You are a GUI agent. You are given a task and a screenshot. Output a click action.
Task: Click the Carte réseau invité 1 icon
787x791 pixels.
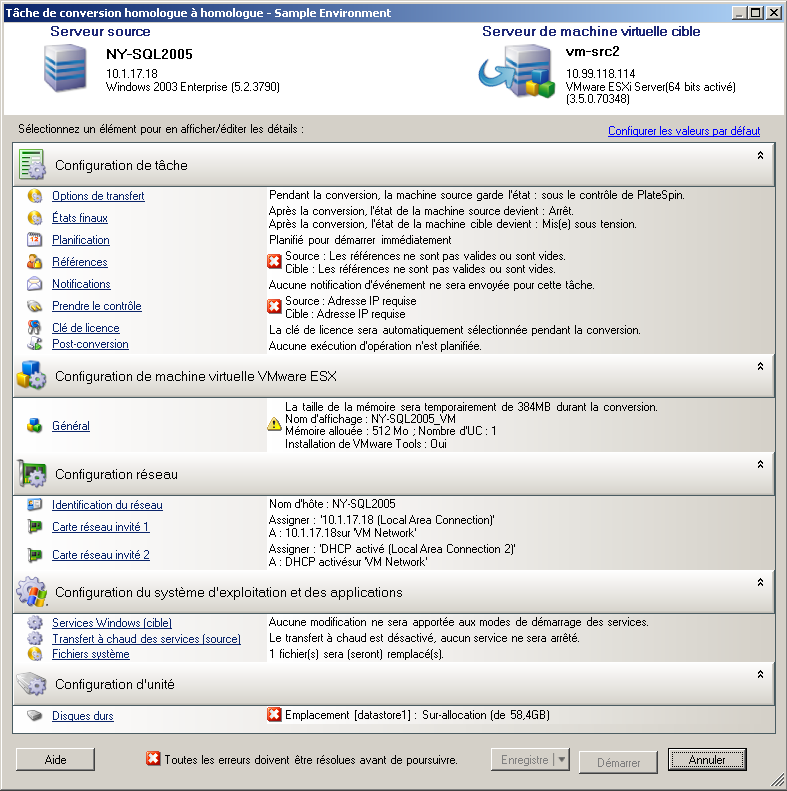34,527
